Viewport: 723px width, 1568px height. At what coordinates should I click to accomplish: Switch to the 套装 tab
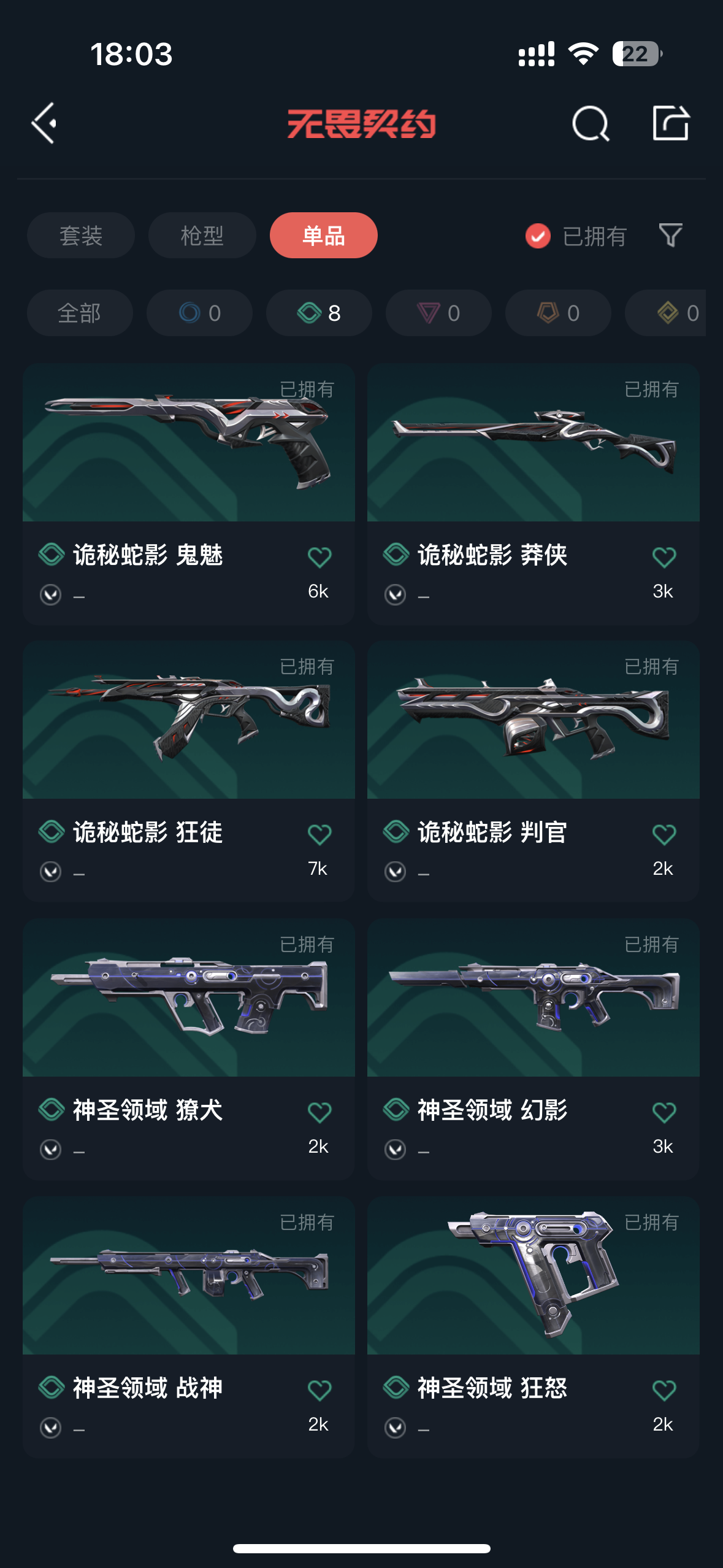click(81, 236)
